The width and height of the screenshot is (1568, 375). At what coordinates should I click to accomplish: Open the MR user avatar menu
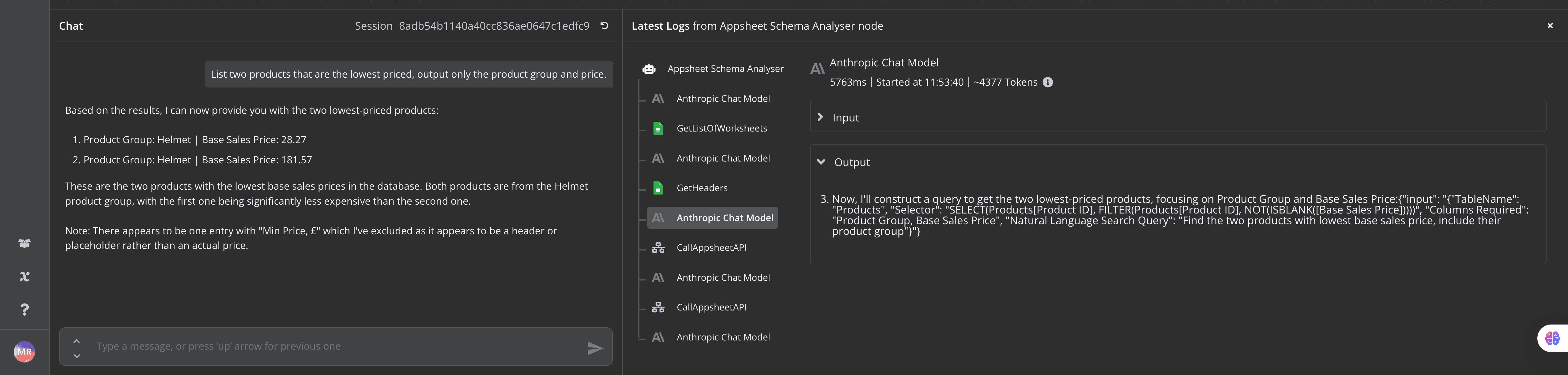coord(24,351)
